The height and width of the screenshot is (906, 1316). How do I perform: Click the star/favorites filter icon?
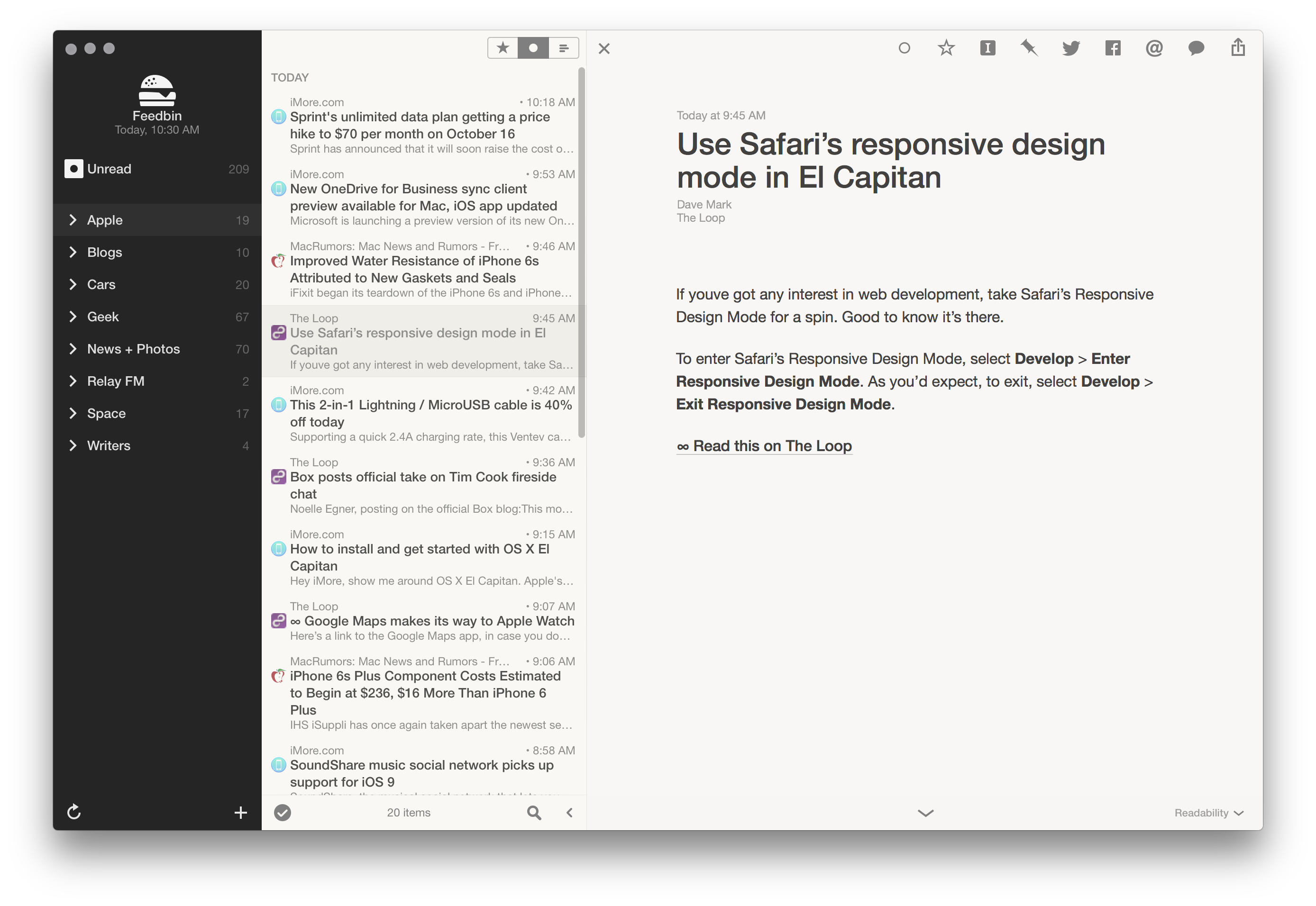pos(503,48)
